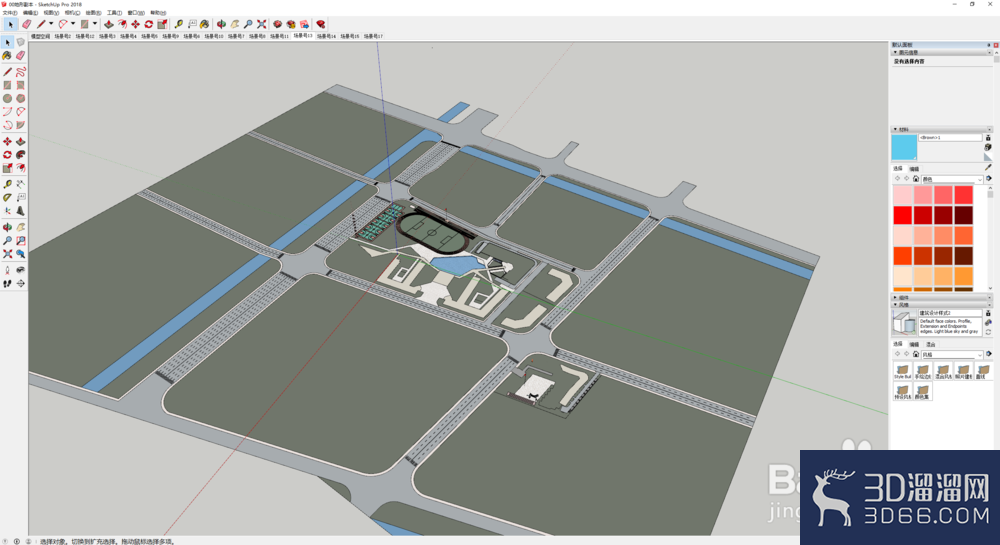
Task: Open the 相机(C) menu
Action: pyautogui.click(x=72, y=13)
